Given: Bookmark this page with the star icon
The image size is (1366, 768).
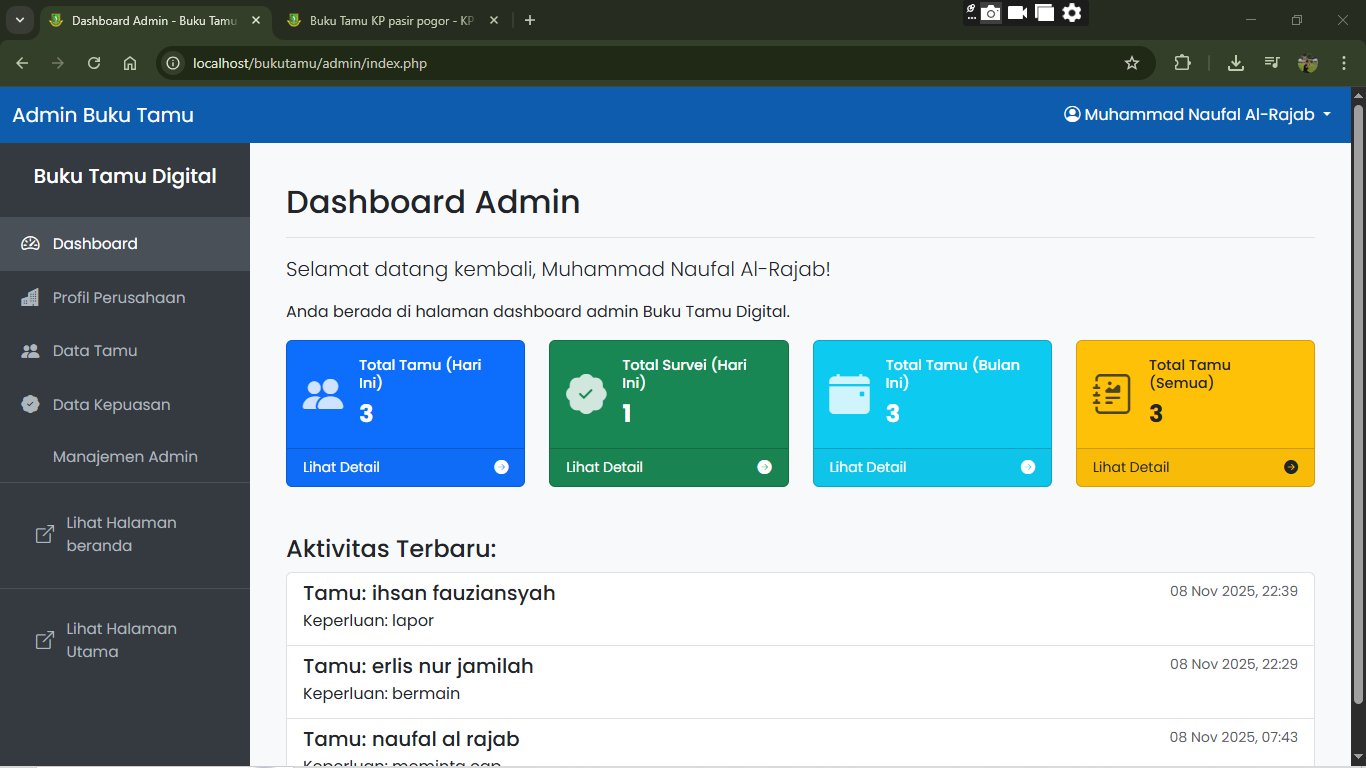Looking at the screenshot, I should (1132, 63).
